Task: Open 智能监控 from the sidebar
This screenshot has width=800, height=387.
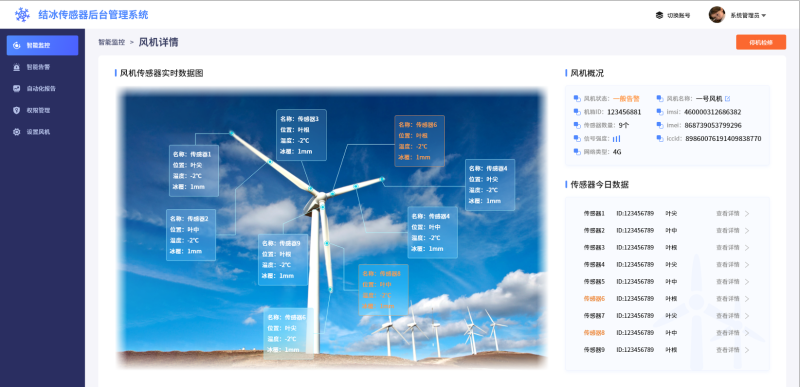Action: click(x=42, y=45)
